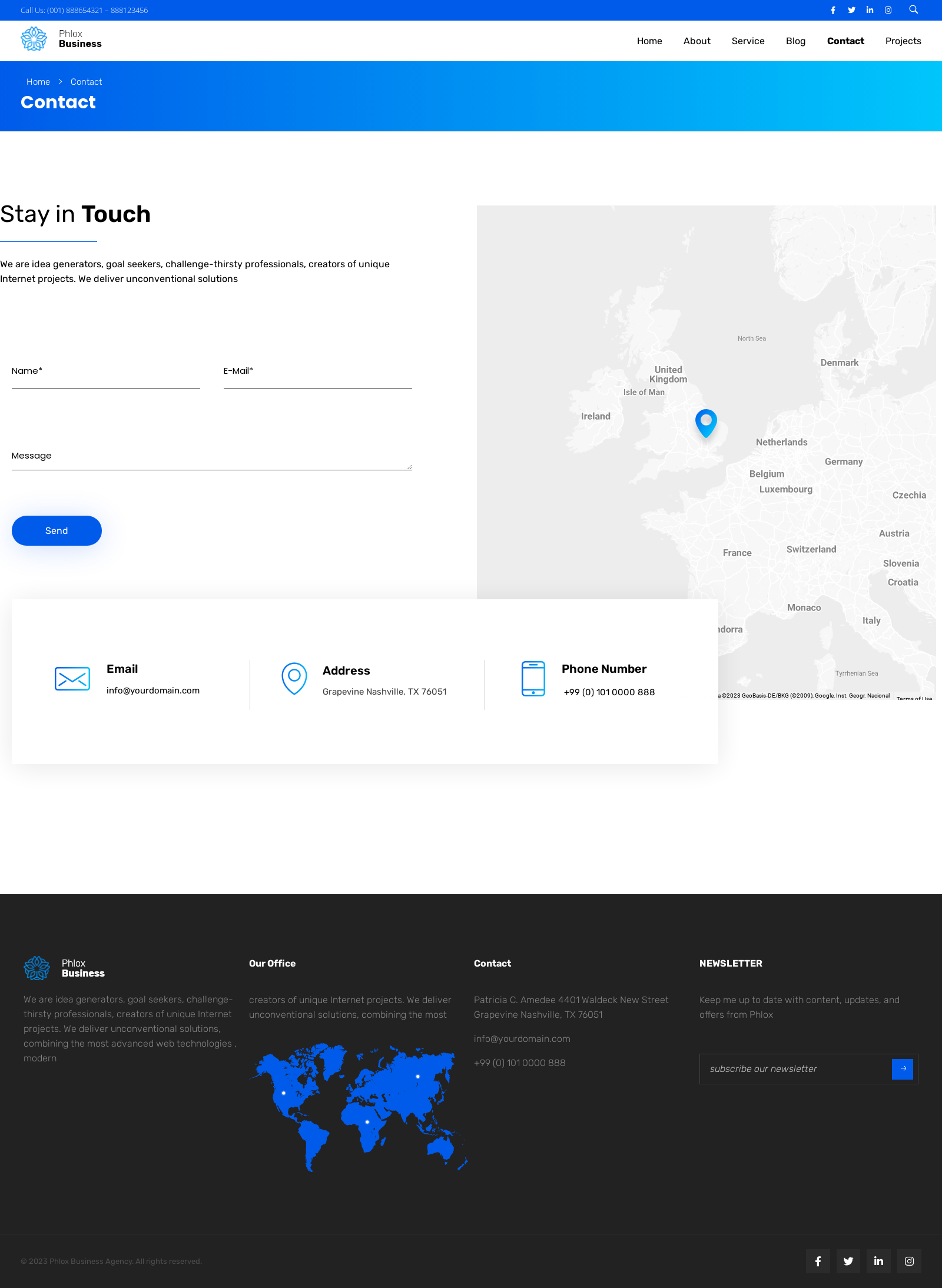Click the Home breadcrumb link
Image resolution: width=942 pixels, height=1288 pixels.
pos(38,82)
